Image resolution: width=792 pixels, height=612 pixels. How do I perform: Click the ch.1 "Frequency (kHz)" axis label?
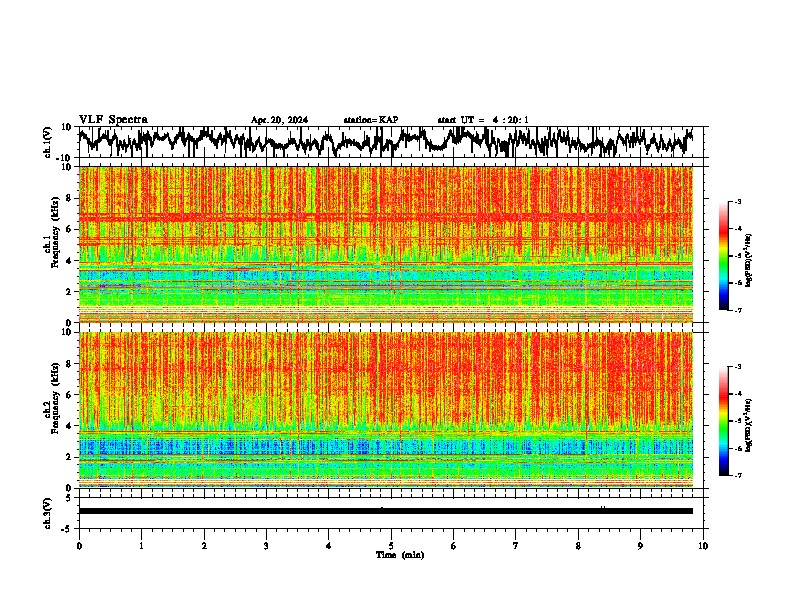[x=55, y=232]
